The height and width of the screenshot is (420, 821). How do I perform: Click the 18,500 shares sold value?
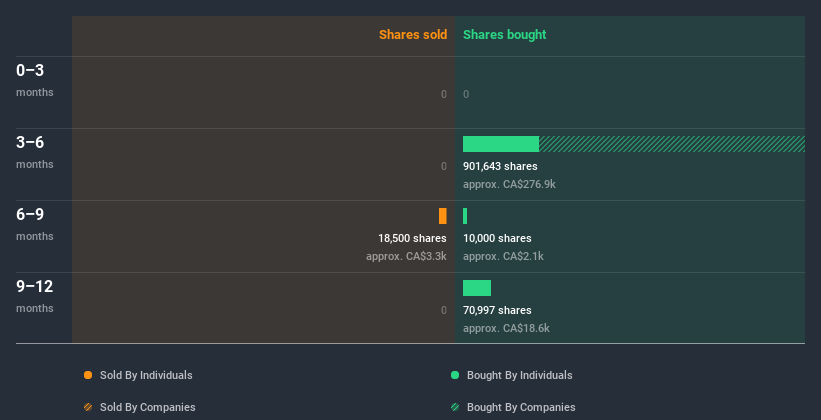coord(412,238)
